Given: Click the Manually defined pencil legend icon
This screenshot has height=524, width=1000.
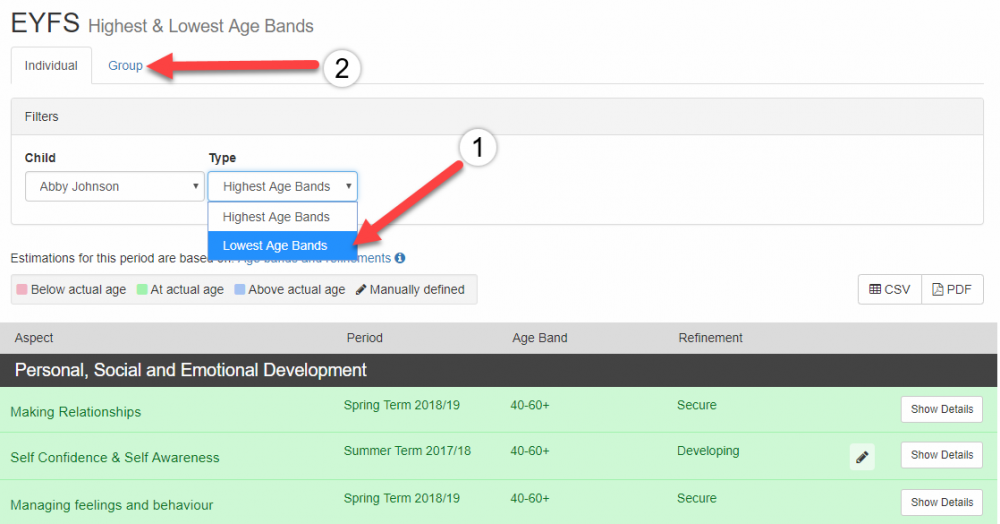Looking at the screenshot, I should pos(361,290).
